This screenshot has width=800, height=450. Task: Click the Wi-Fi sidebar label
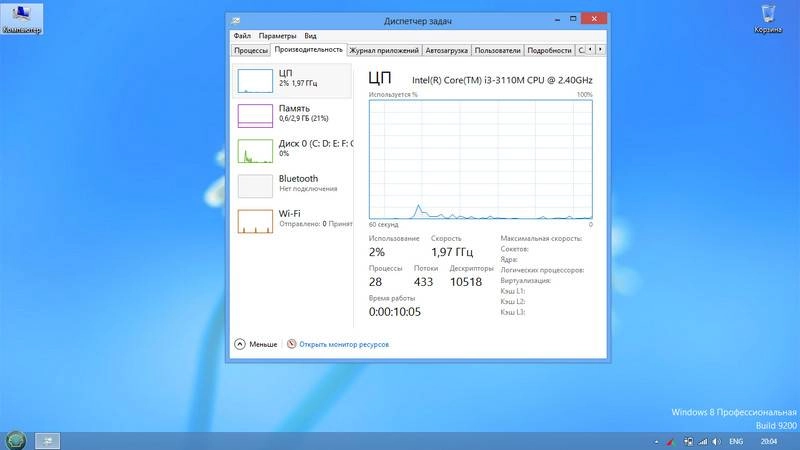[289, 214]
